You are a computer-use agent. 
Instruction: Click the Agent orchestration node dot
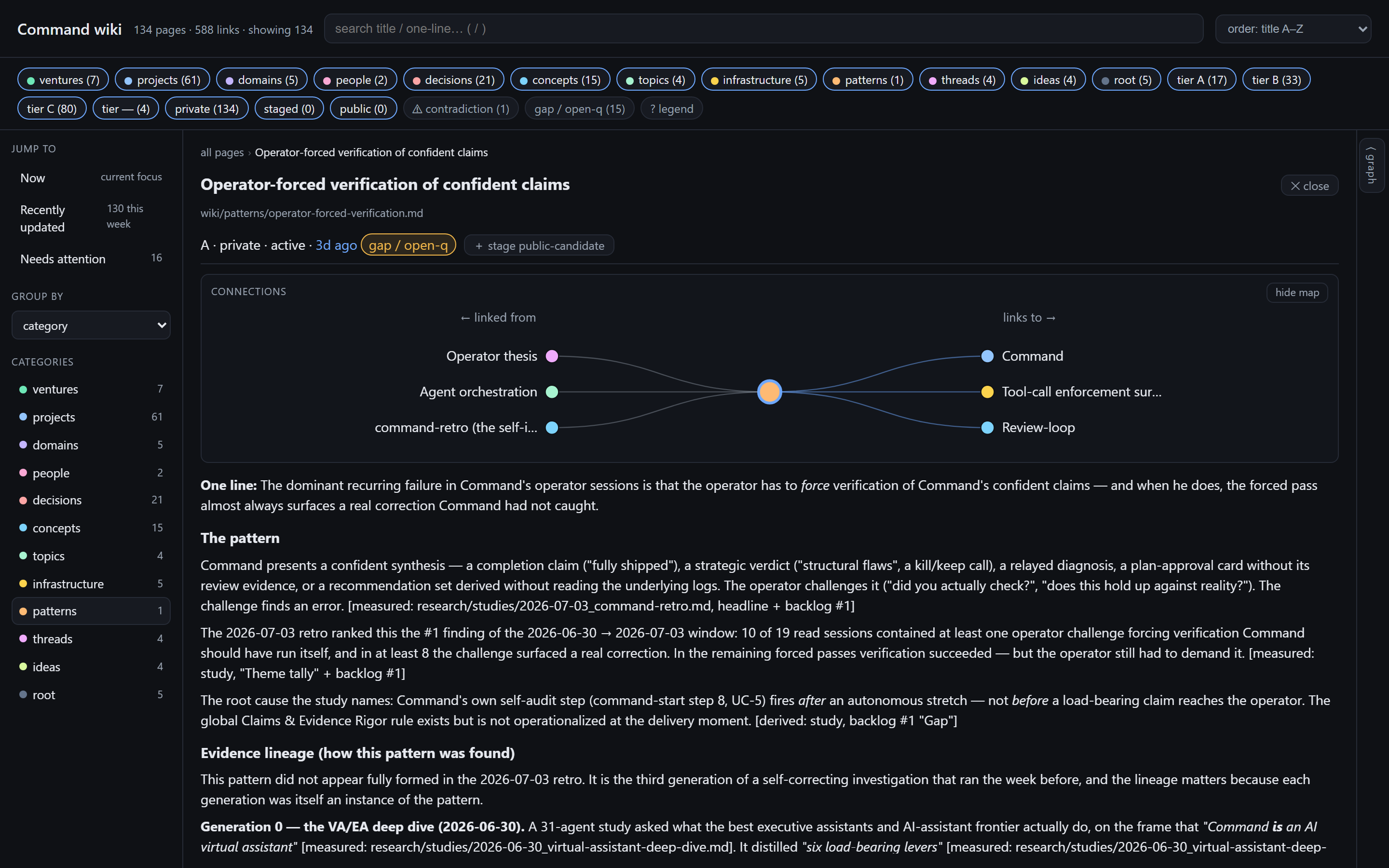(552, 392)
